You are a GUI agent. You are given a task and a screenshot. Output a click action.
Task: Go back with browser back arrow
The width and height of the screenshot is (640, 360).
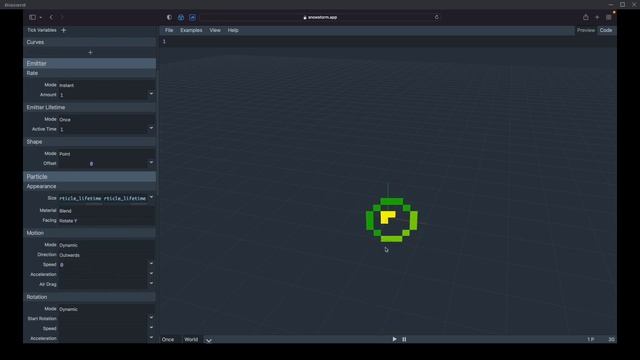(x=51, y=17)
